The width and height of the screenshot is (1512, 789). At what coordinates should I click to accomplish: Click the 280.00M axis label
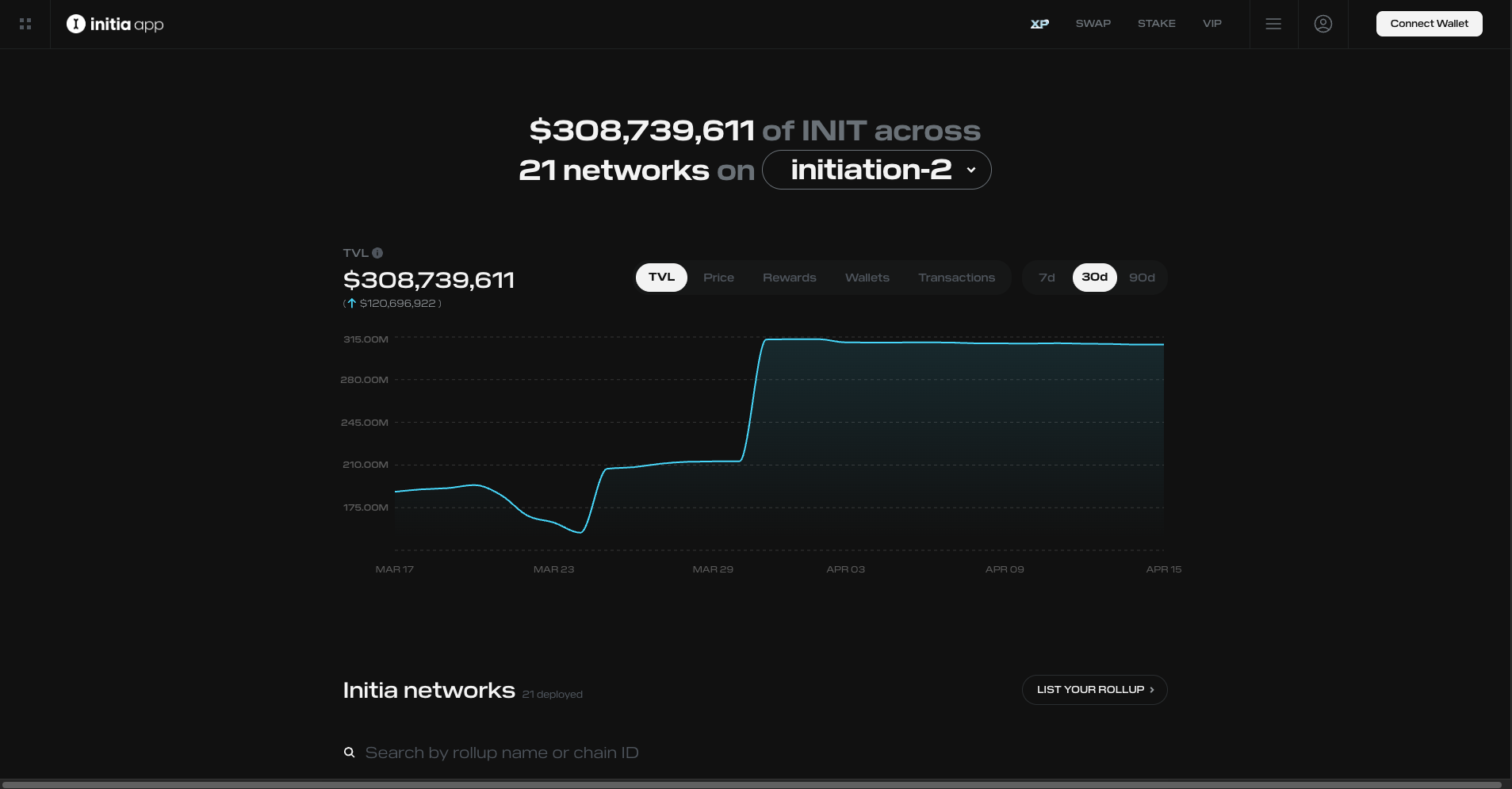point(365,380)
